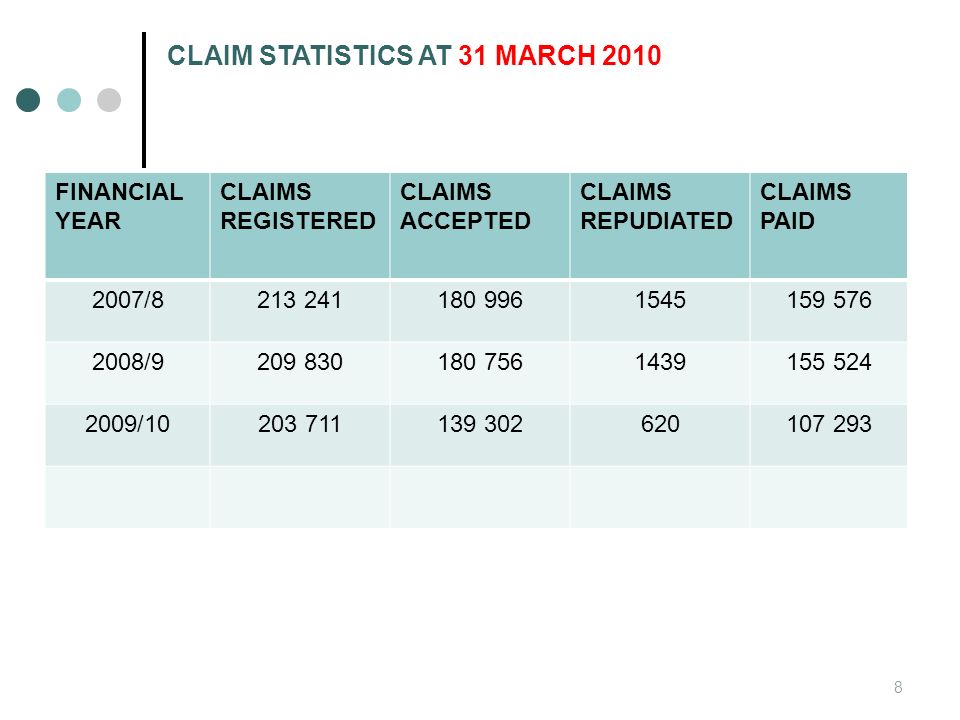The height and width of the screenshot is (720, 960).
Task: Click the 1439 repudiated value
Action: 660,362
